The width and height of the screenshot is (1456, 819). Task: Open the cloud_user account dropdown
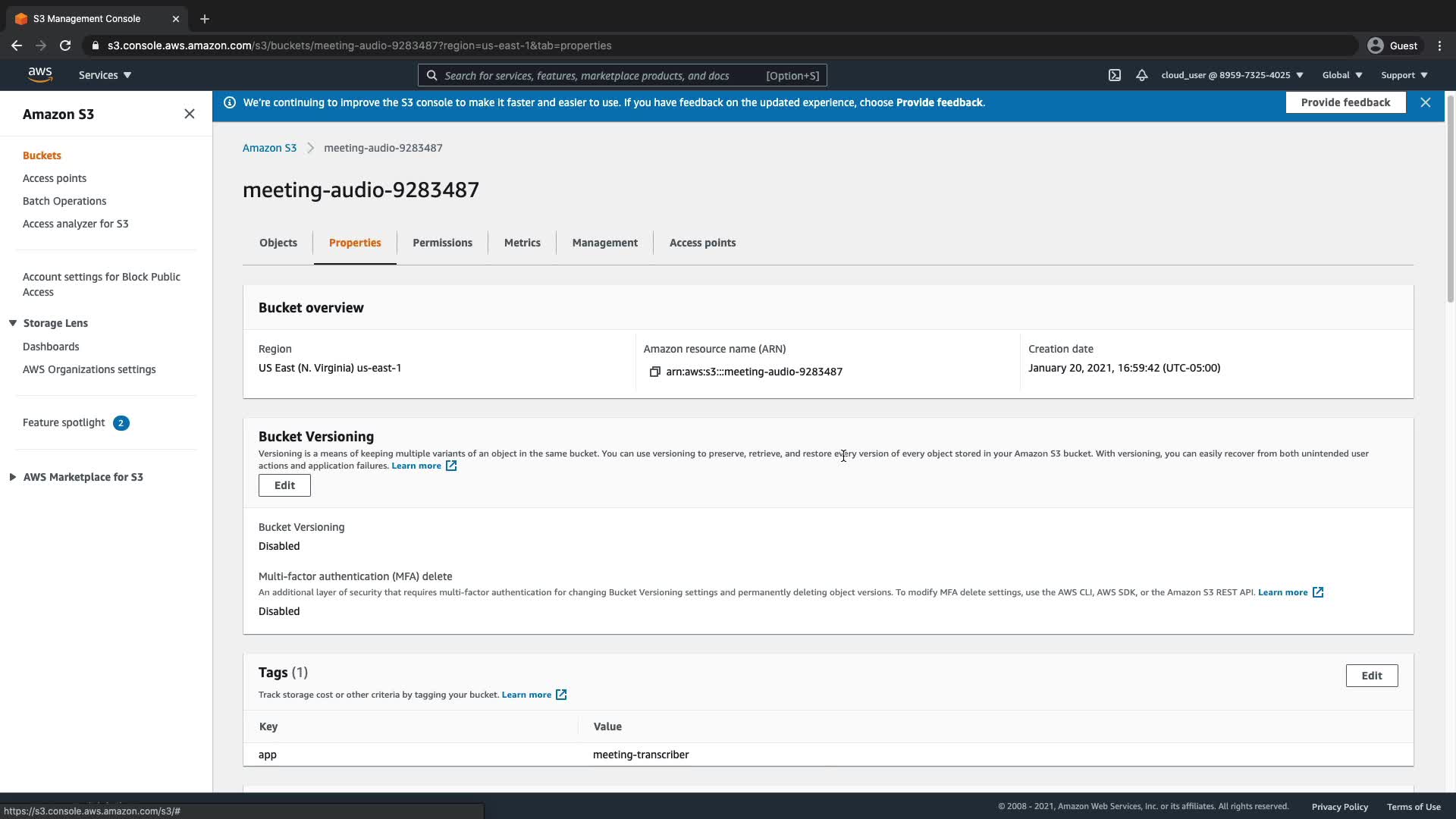[1232, 75]
